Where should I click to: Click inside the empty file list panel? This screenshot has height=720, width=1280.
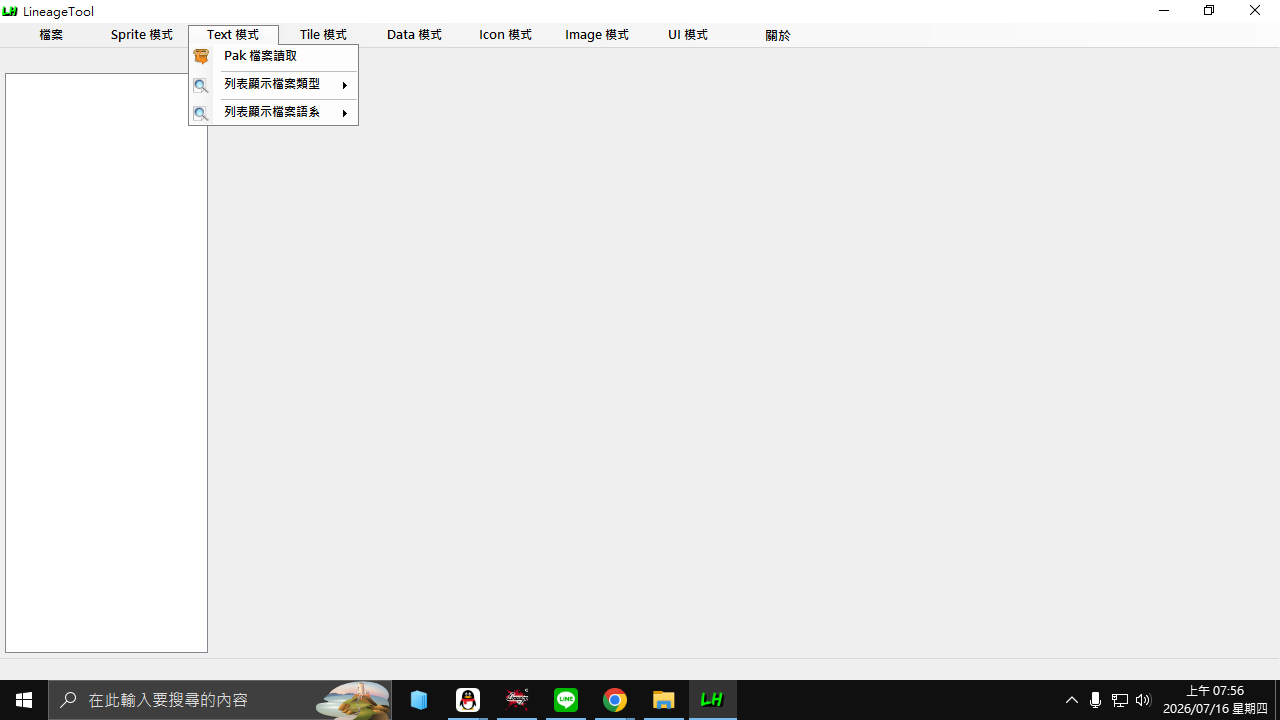106,363
